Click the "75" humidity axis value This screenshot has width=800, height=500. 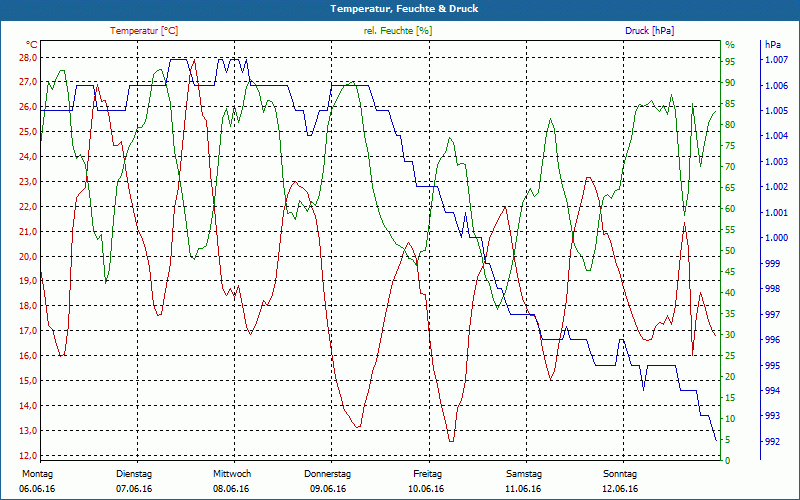pyautogui.click(x=730, y=146)
